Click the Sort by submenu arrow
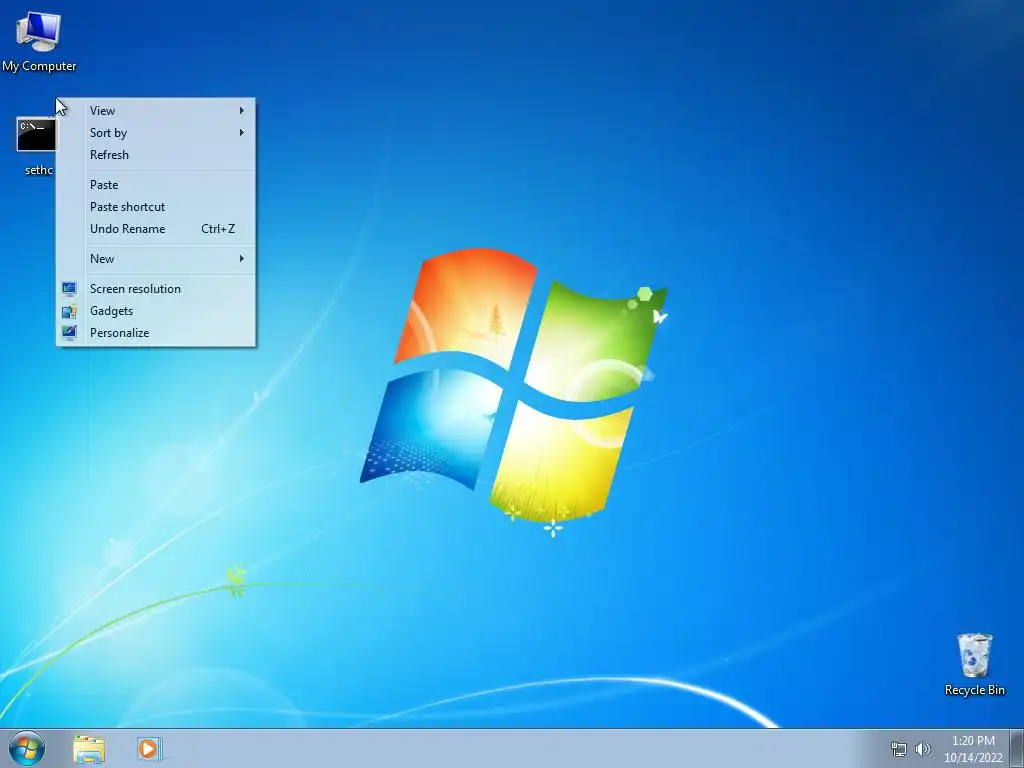The height and width of the screenshot is (768, 1024). (242, 133)
